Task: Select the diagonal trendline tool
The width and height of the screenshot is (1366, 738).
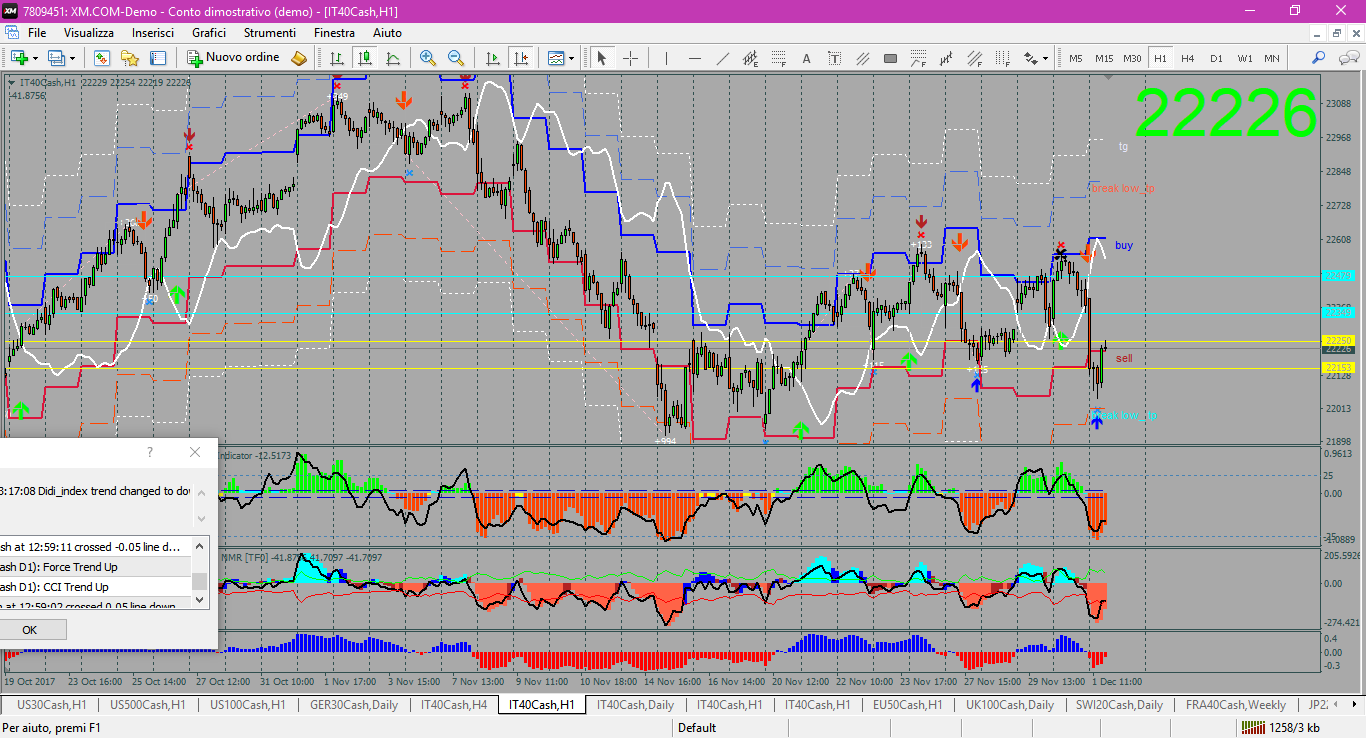Action: [723, 58]
